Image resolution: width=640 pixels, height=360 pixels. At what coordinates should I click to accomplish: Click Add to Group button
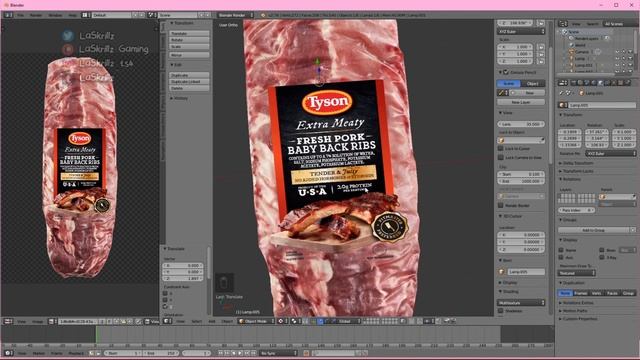[593, 230]
